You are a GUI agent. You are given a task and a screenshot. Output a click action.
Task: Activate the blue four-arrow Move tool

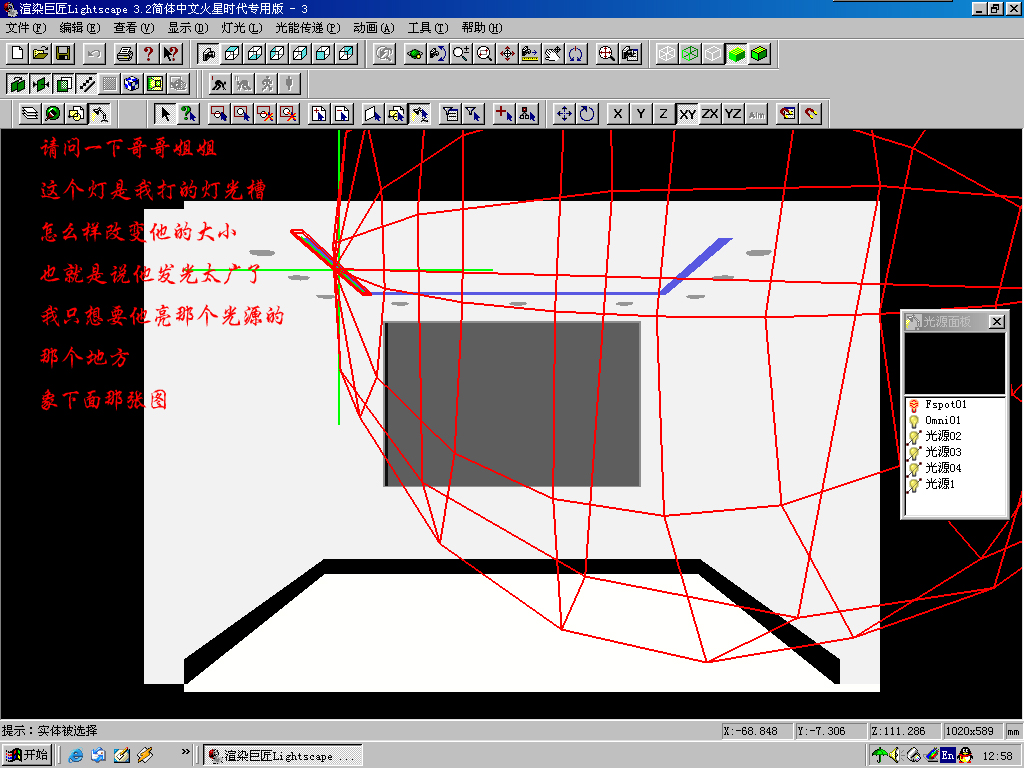(x=564, y=114)
